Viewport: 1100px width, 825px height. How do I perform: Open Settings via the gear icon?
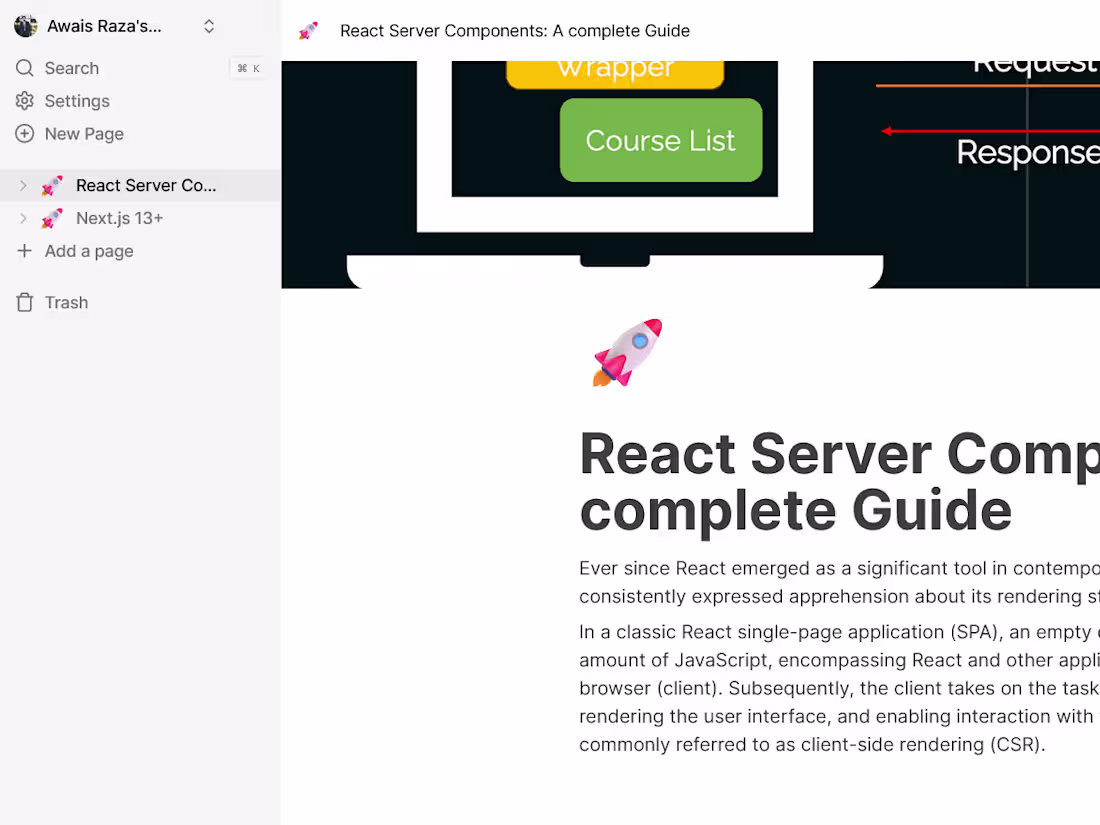coord(24,101)
